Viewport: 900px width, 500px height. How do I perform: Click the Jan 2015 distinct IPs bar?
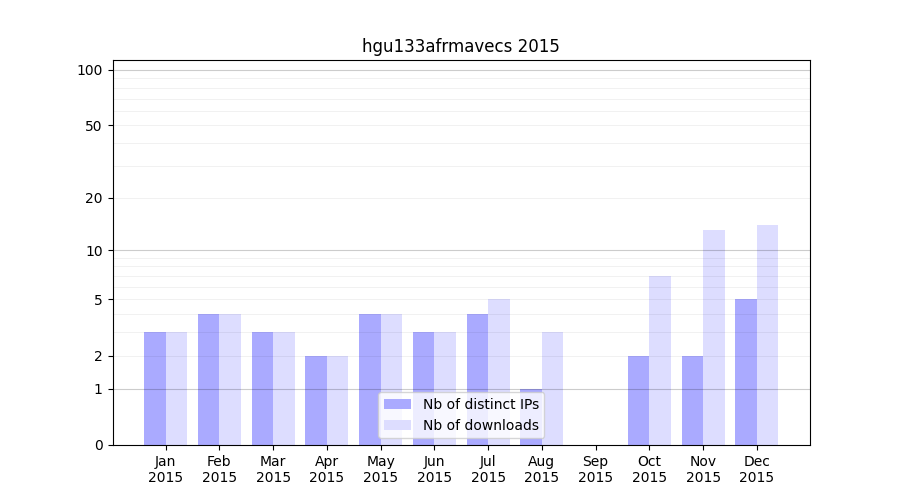tap(155, 388)
